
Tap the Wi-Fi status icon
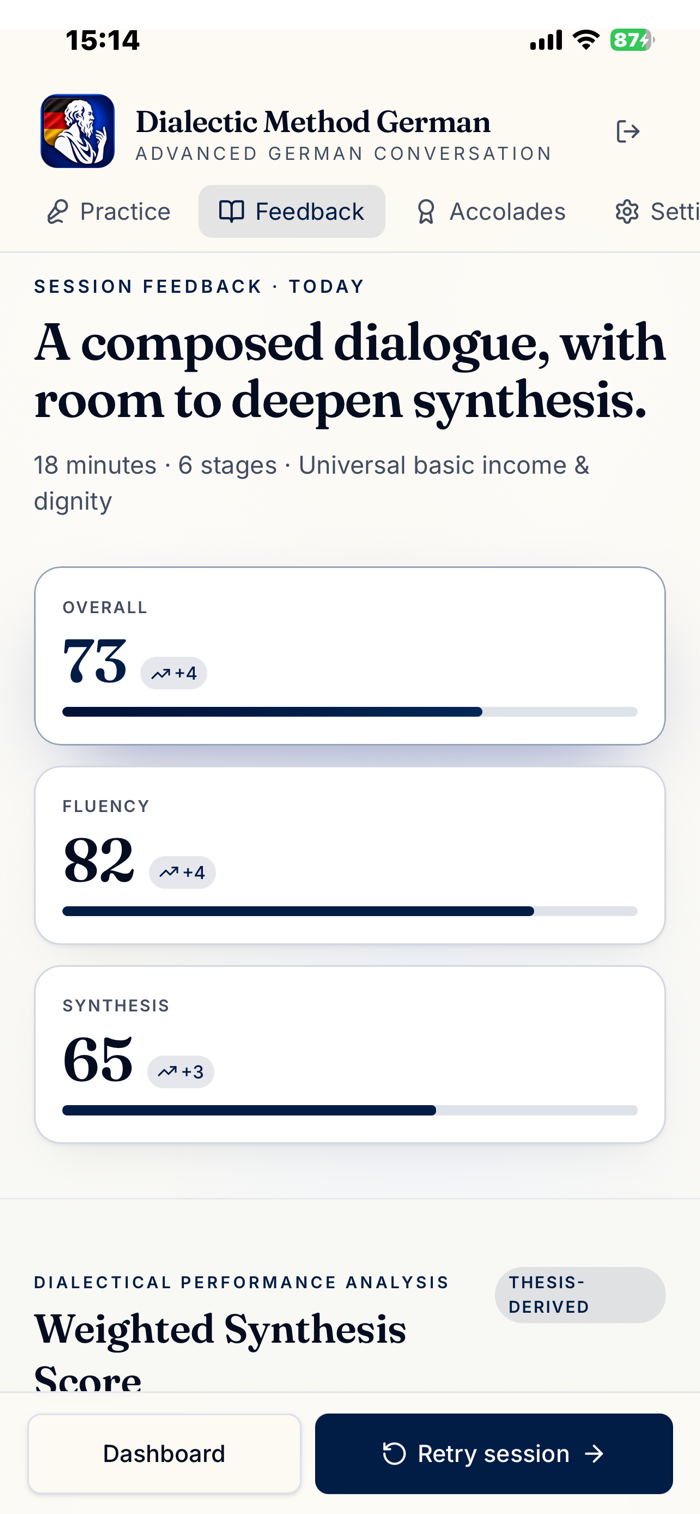click(x=586, y=40)
